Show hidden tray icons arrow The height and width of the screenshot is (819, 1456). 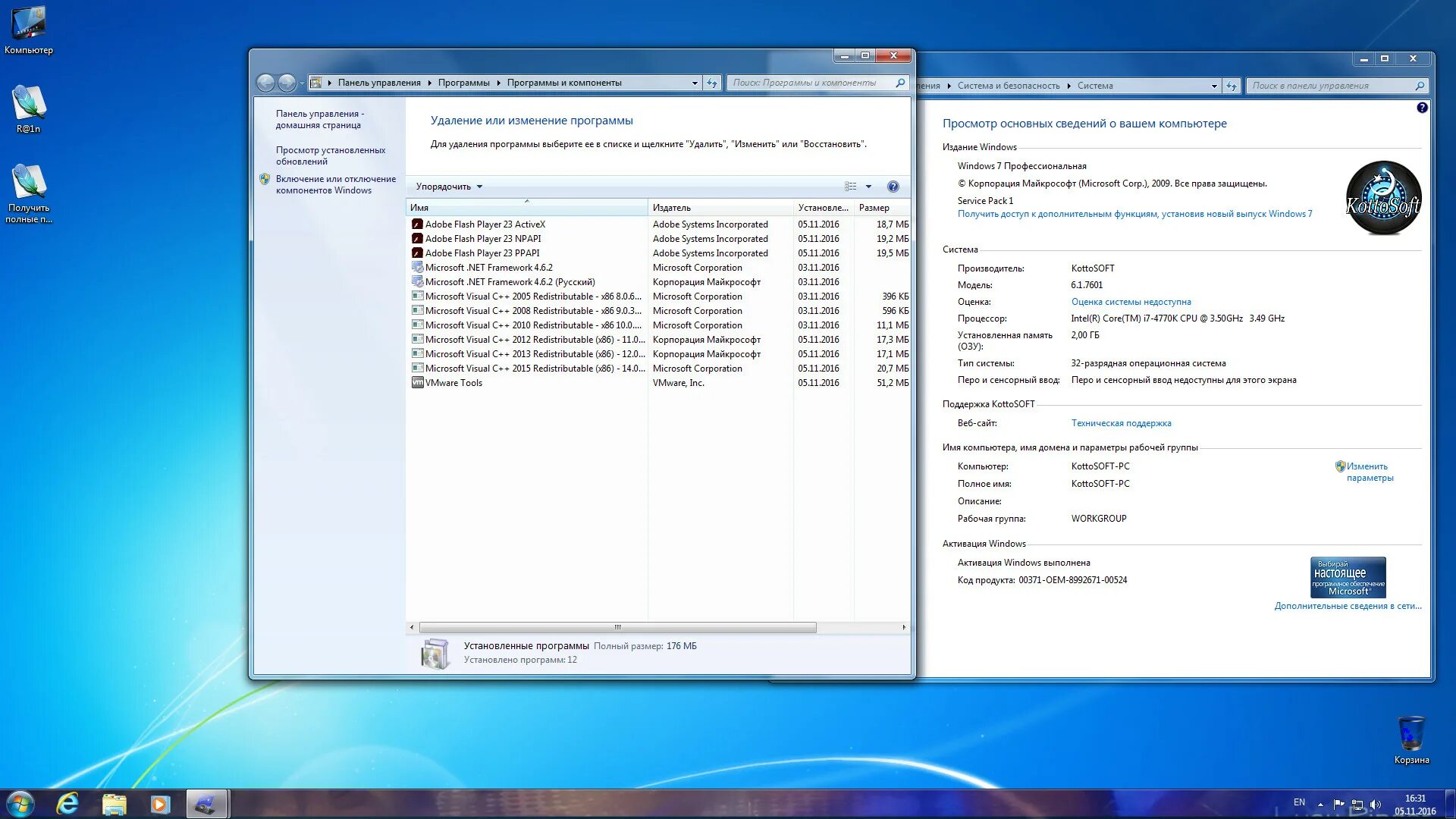coord(1320,804)
